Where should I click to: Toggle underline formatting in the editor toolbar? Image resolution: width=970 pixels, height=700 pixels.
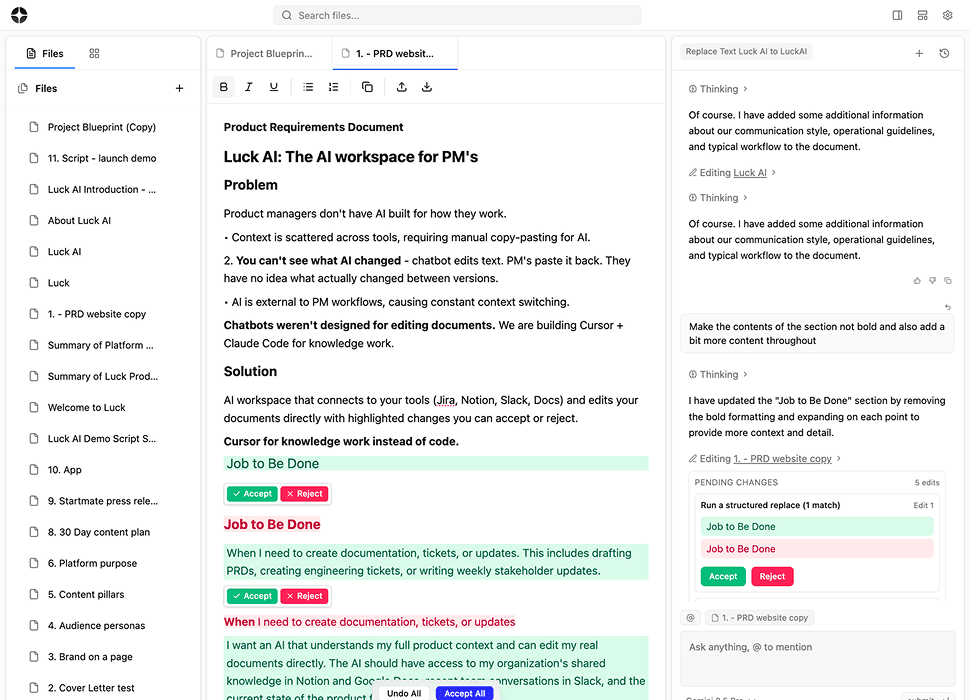[274, 87]
